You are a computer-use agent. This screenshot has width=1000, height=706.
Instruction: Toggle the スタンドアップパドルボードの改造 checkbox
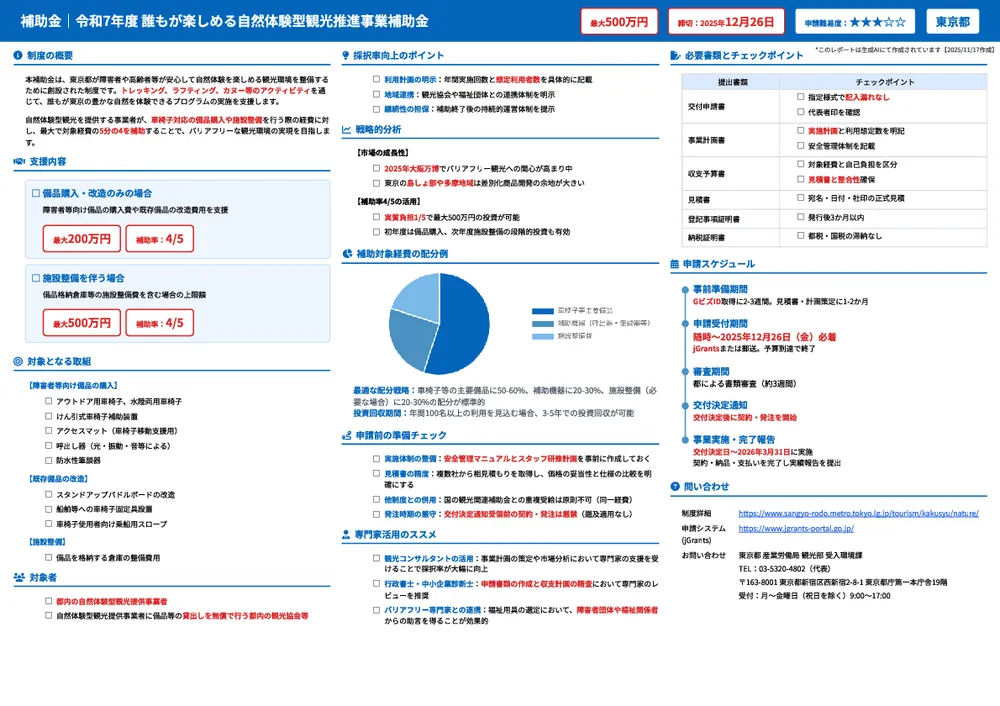[49, 494]
